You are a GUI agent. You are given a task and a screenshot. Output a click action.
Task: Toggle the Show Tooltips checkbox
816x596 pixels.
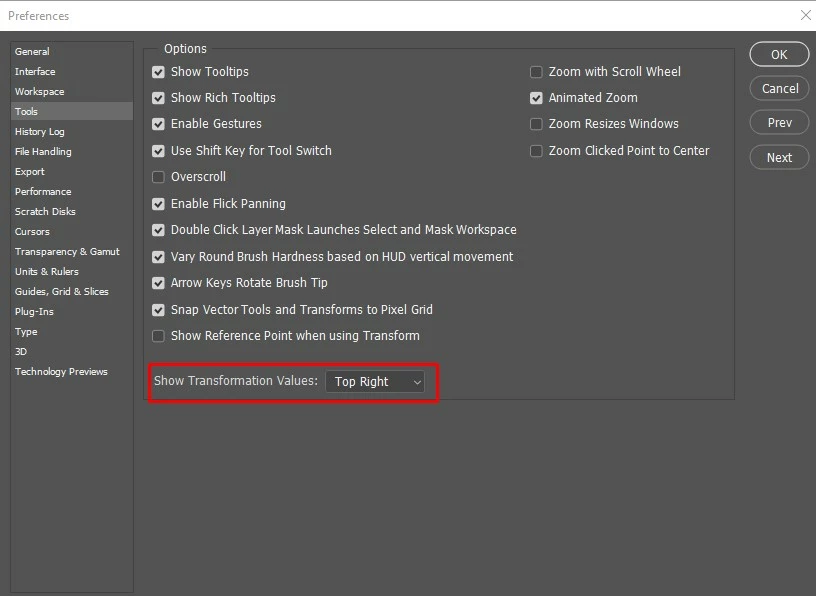click(158, 72)
